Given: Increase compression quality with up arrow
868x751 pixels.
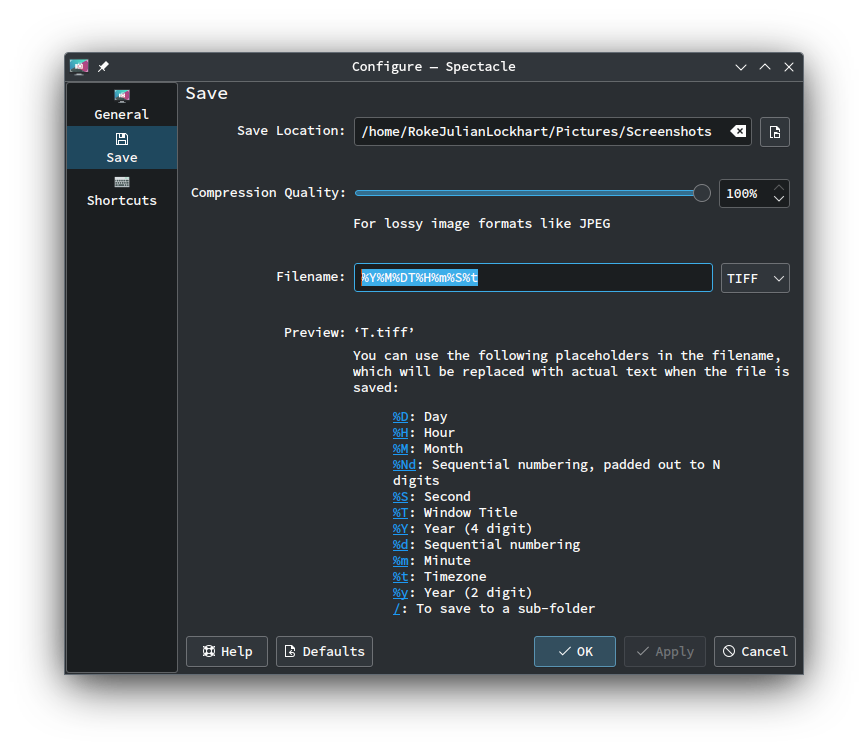Looking at the screenshot, I should pyautogui.click(x=779, y=187).
